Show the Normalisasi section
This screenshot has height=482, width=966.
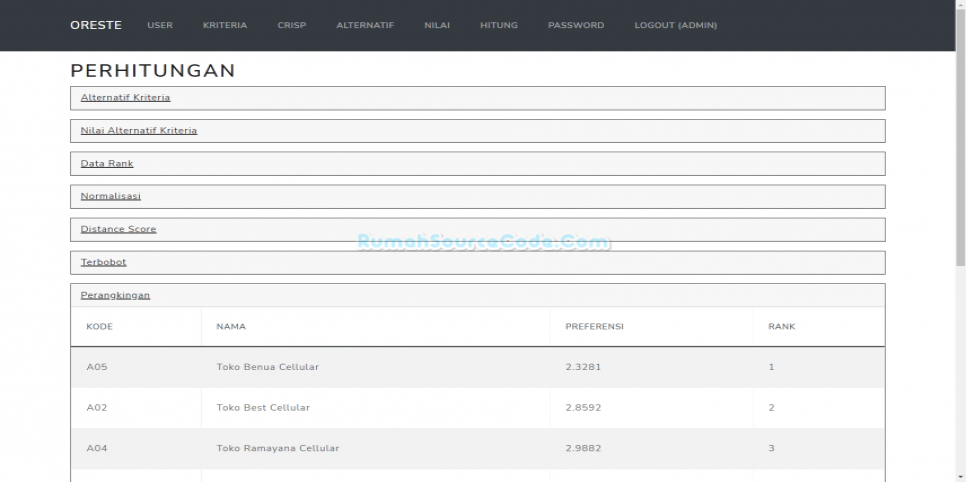point(110,197)
